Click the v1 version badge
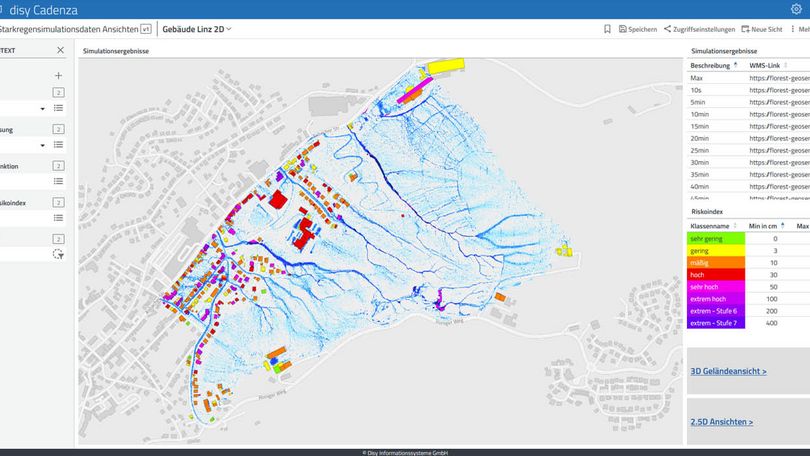 point(146,29)
